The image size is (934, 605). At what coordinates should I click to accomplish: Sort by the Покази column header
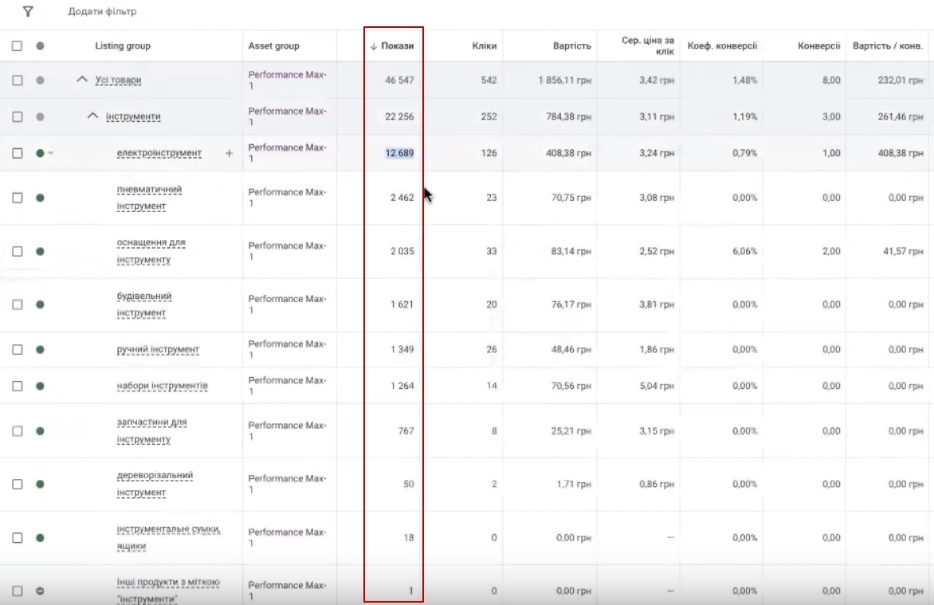pos(397,46)
